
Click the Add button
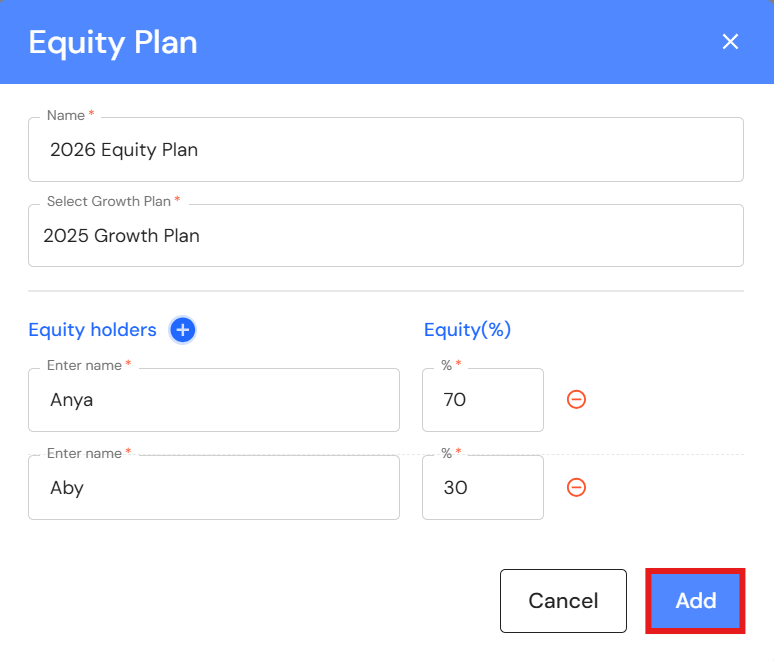[695, 600]
